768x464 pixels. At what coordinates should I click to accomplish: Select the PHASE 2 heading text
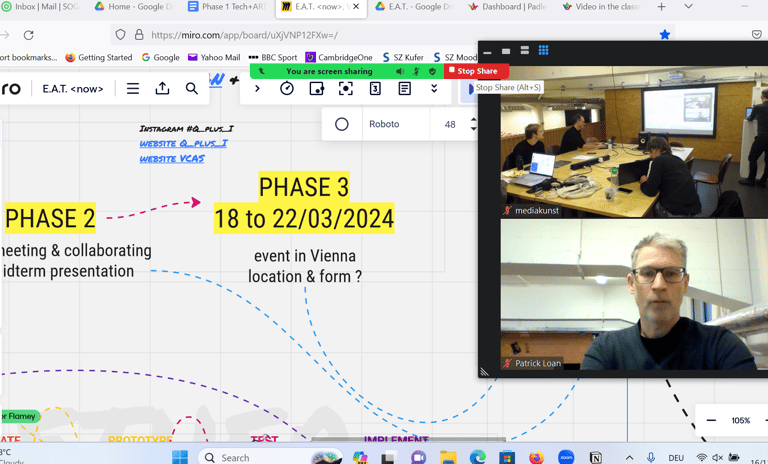point(50,218)
